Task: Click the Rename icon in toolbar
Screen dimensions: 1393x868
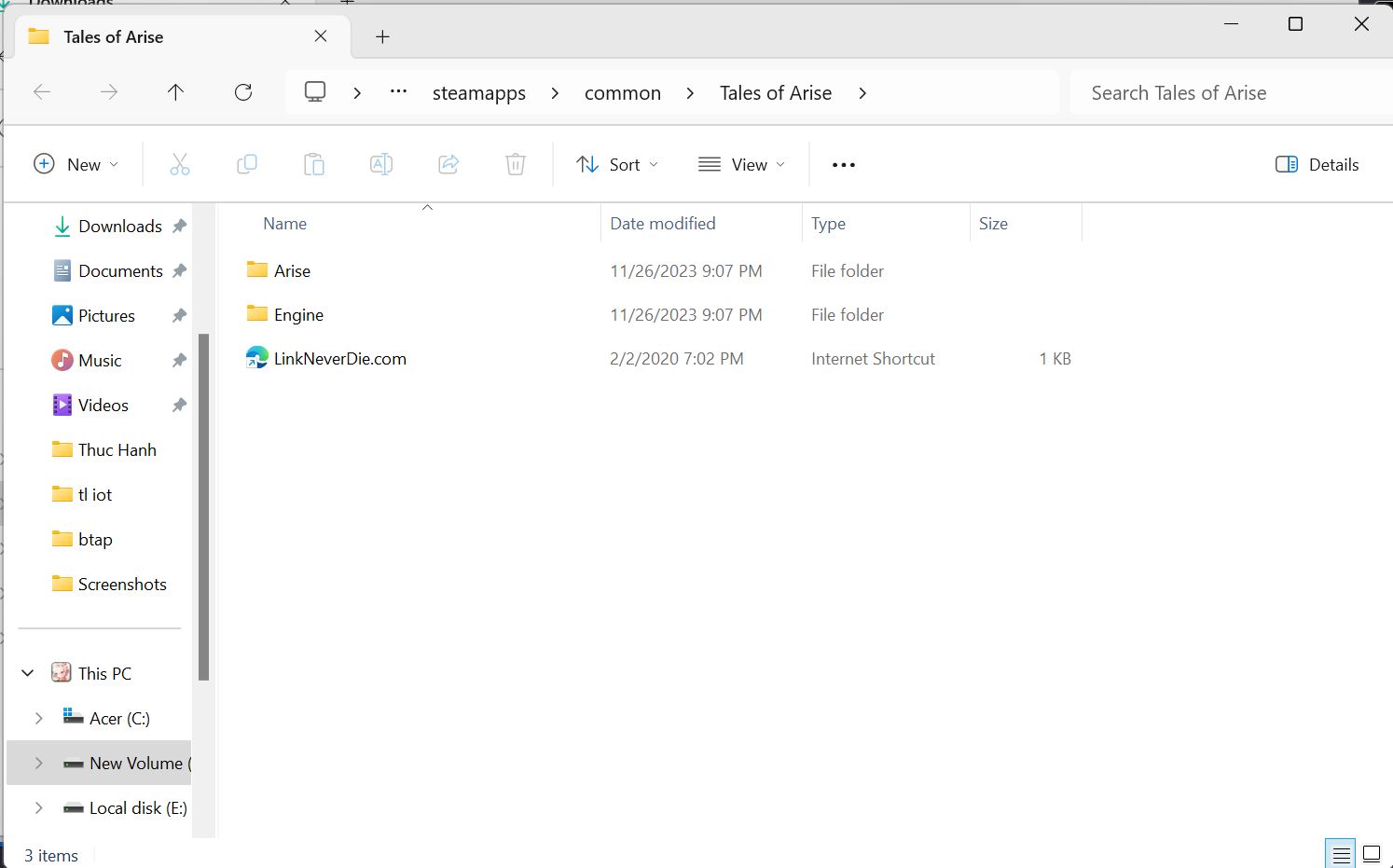Action: [381, 165]
